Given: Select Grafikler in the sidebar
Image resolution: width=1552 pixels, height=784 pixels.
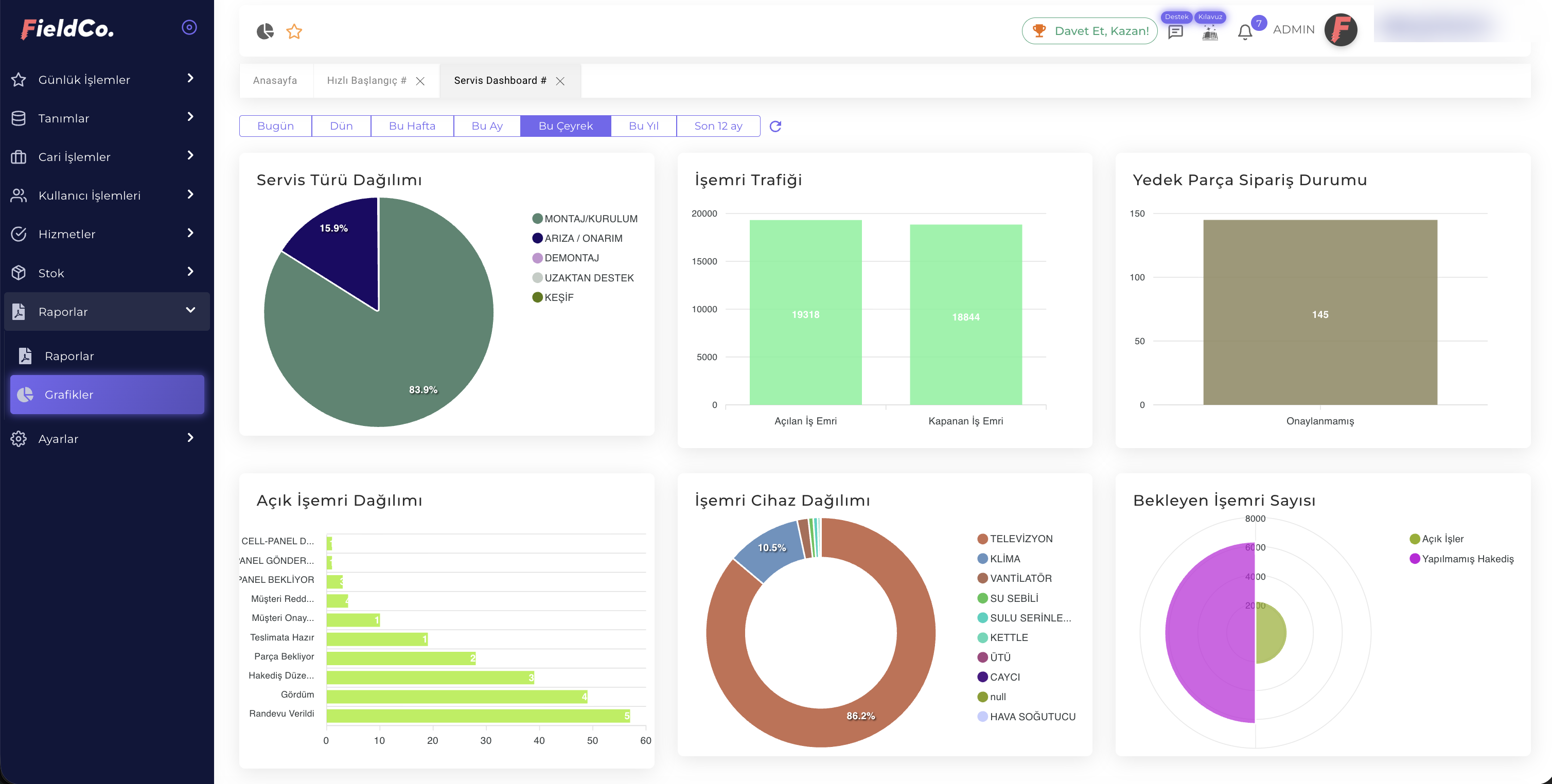Looking at the screenshot, I should [x=107, y=395].
